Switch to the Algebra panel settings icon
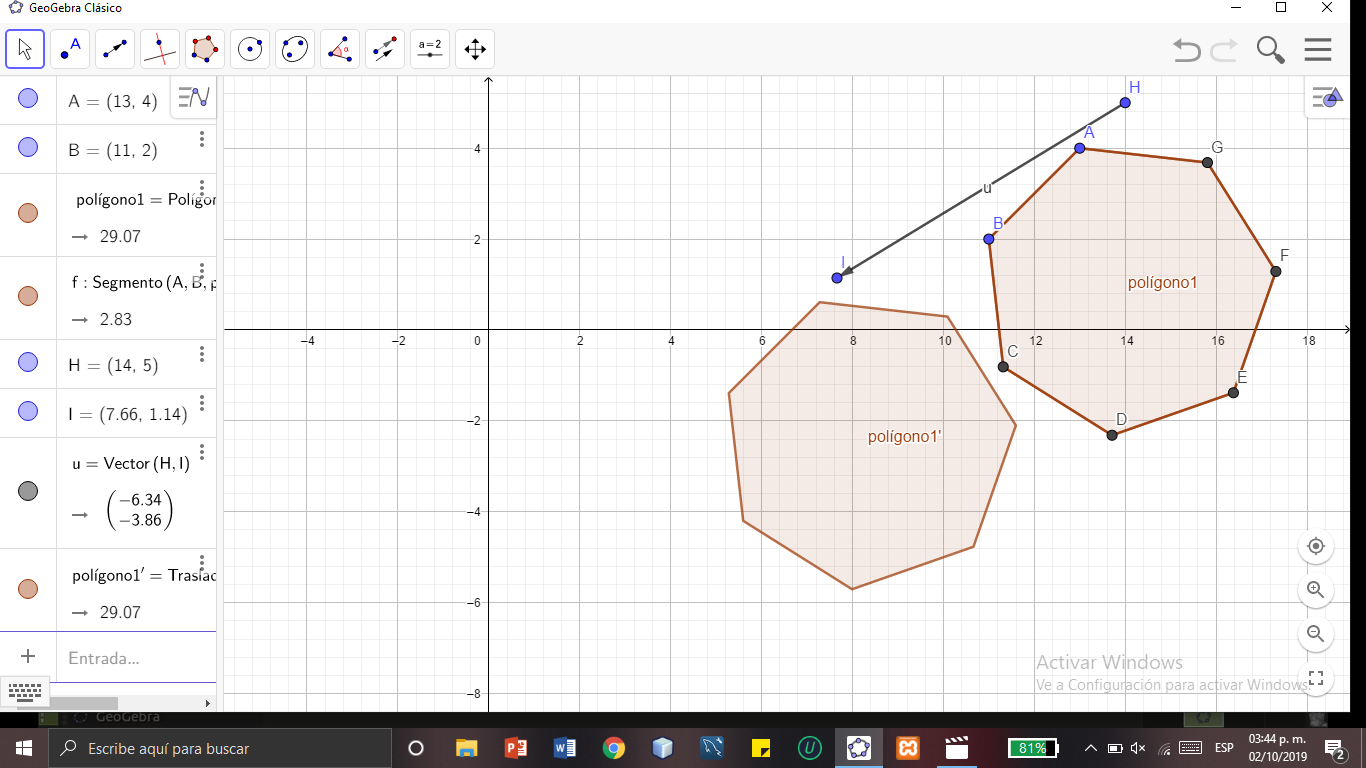This screenshot has height=768, width=1366. pos(192,97)
